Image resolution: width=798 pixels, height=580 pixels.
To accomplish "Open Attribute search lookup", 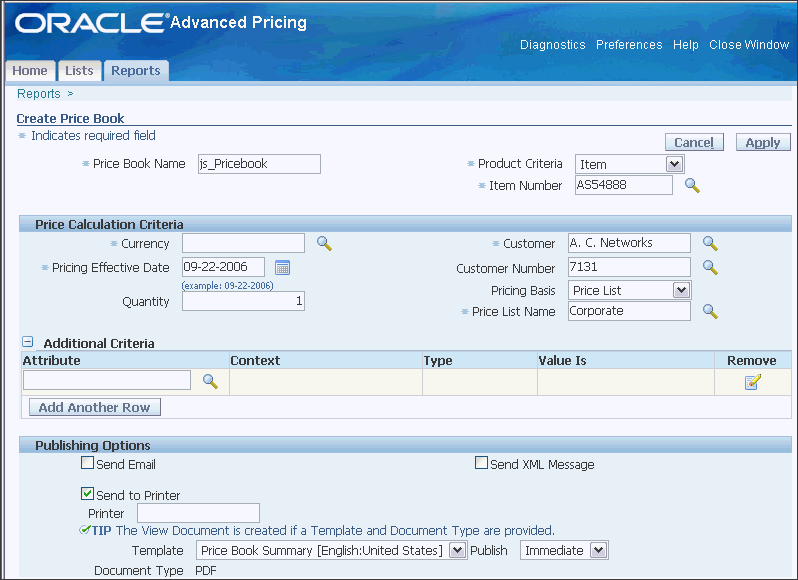I will (210, 381).
